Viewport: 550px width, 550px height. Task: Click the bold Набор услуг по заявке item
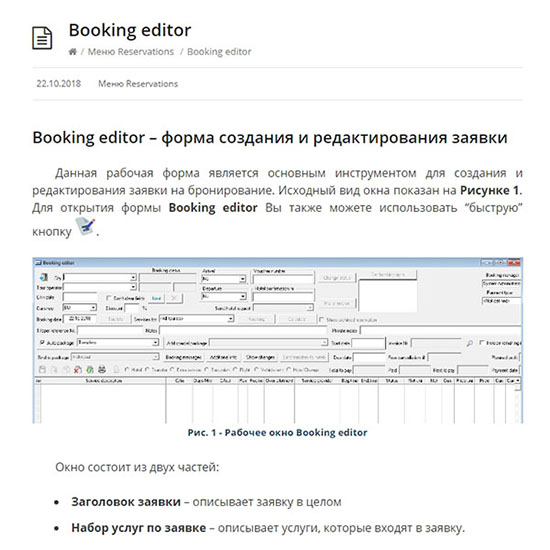pos(139,528)
